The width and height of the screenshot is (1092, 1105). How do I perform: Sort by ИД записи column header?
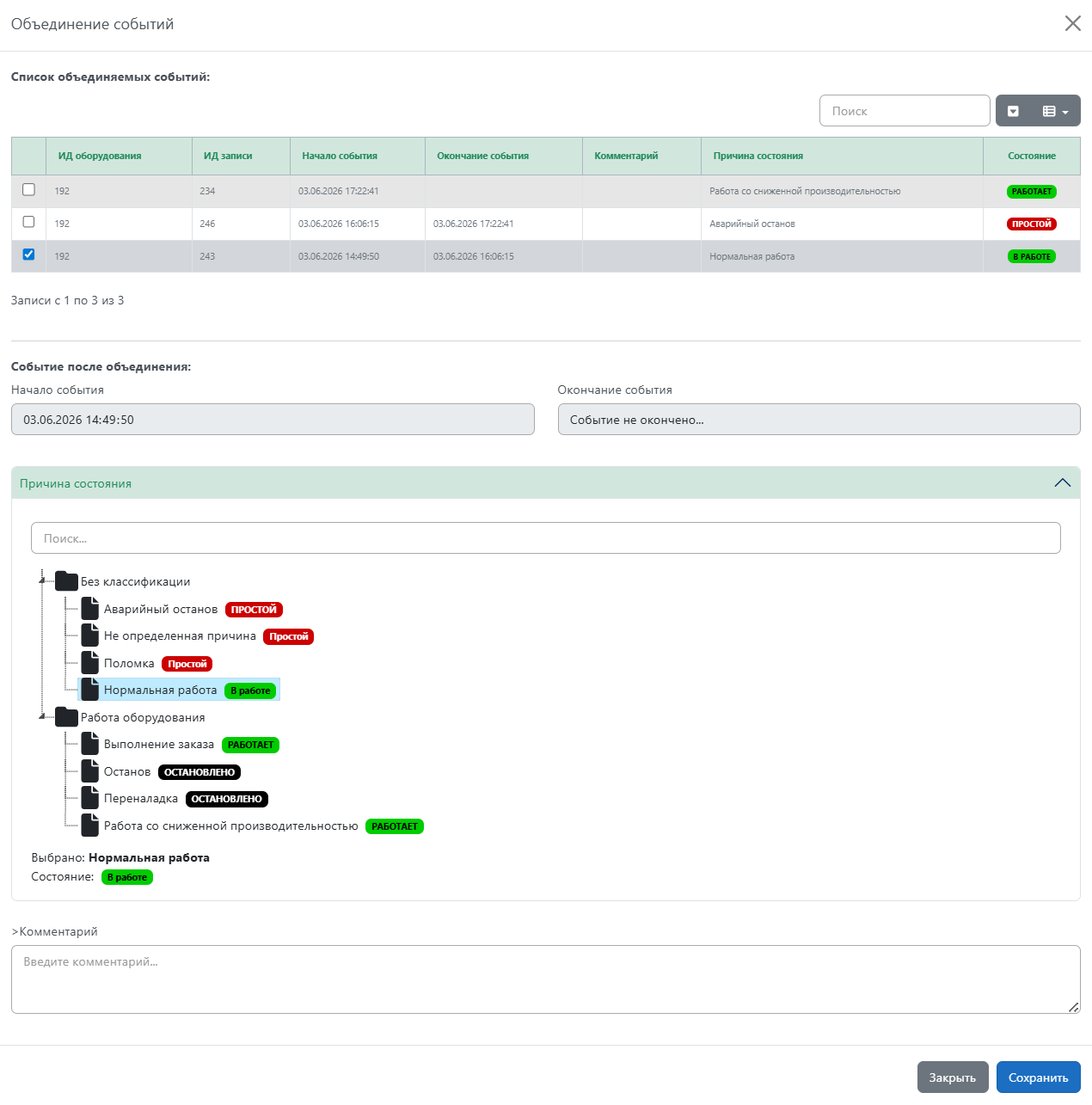pyautogui.click(x=241, y=156)
